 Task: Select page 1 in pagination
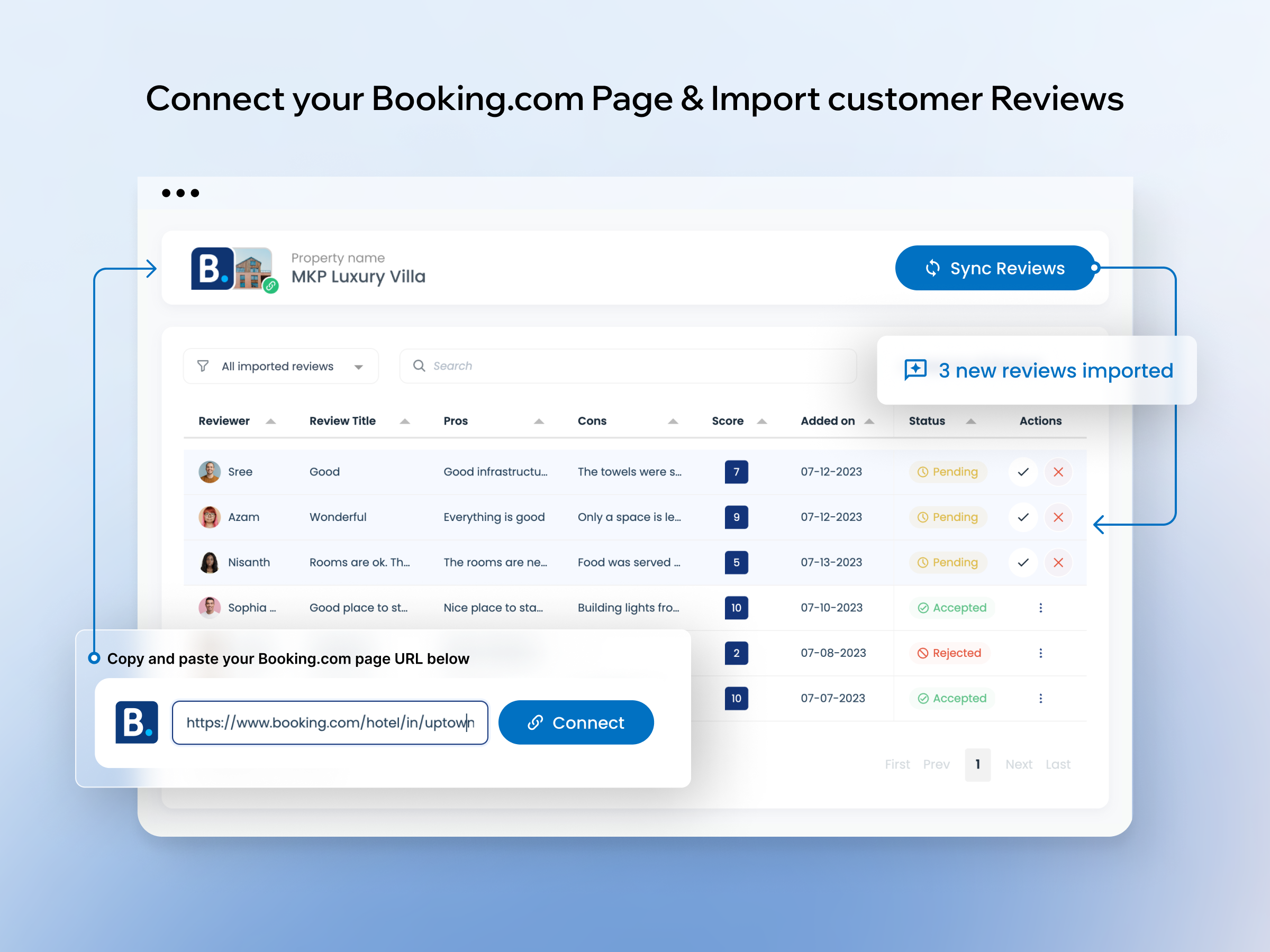[x=978, y=764]
